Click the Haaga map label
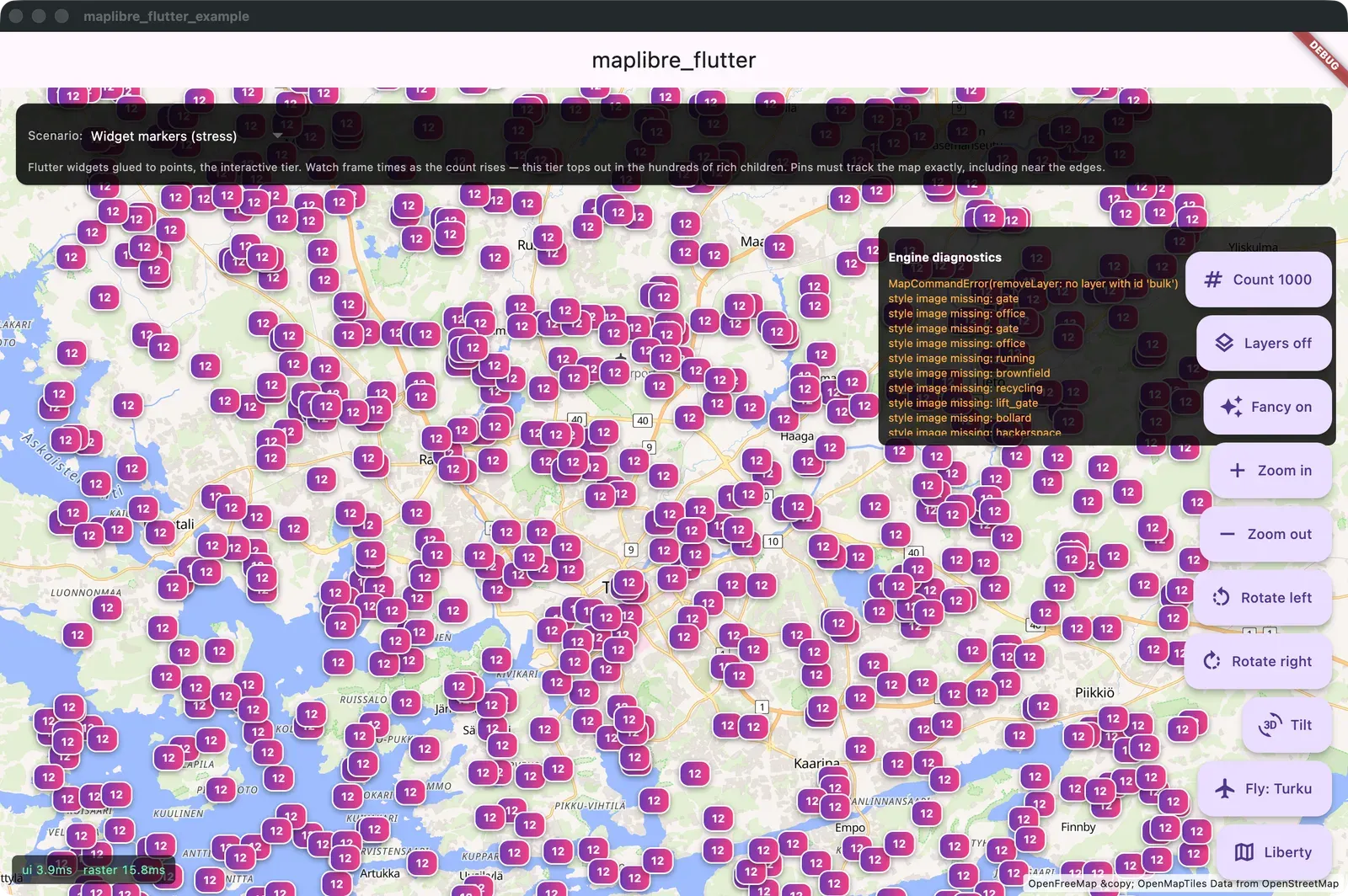This screenshot has width=1348, height=896. (x=797, y=436)
